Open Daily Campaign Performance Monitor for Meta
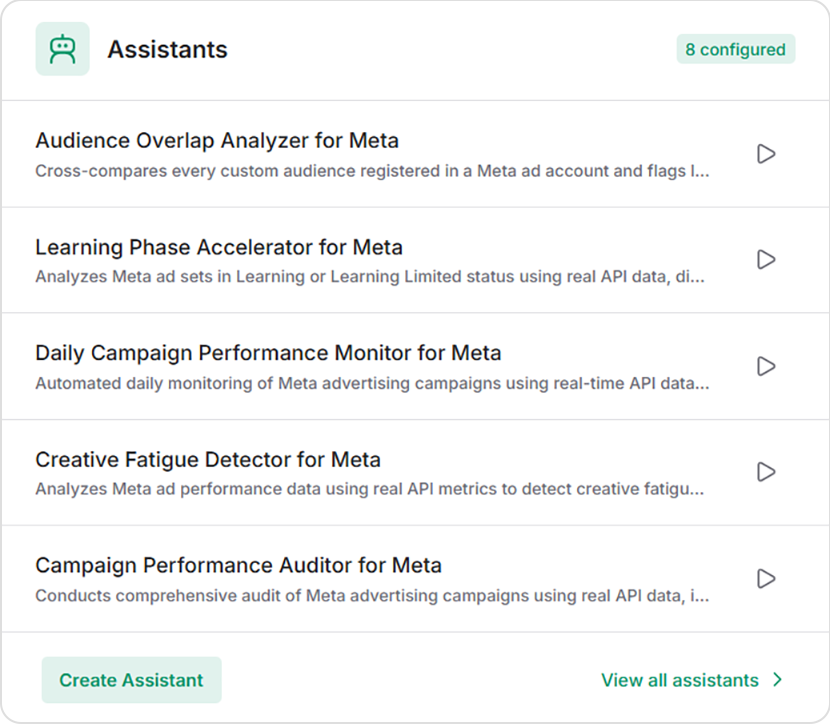 coord(268,353)
